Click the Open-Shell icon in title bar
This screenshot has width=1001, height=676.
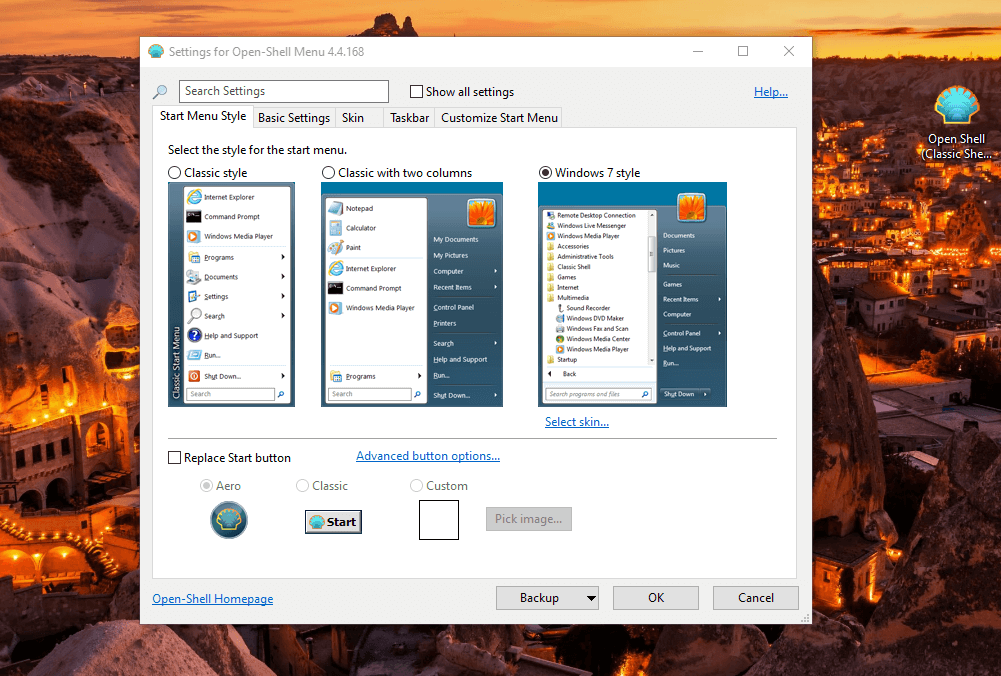[x=156, y=52]
